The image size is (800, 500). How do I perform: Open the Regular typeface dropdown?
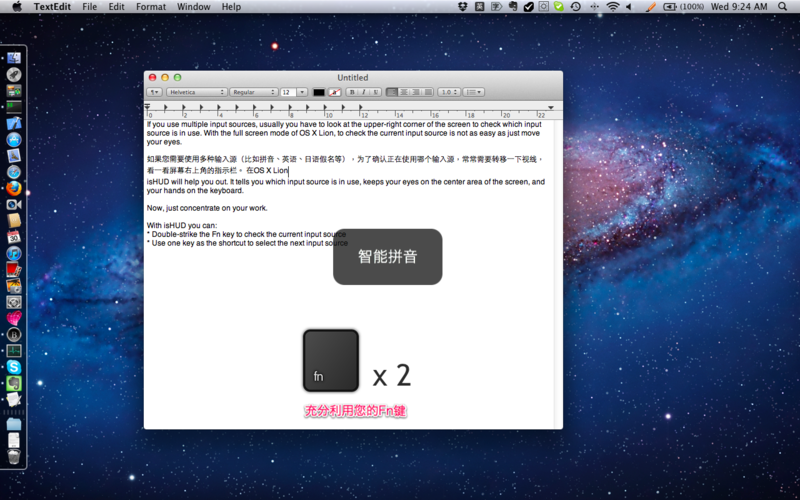click(253, 92)
